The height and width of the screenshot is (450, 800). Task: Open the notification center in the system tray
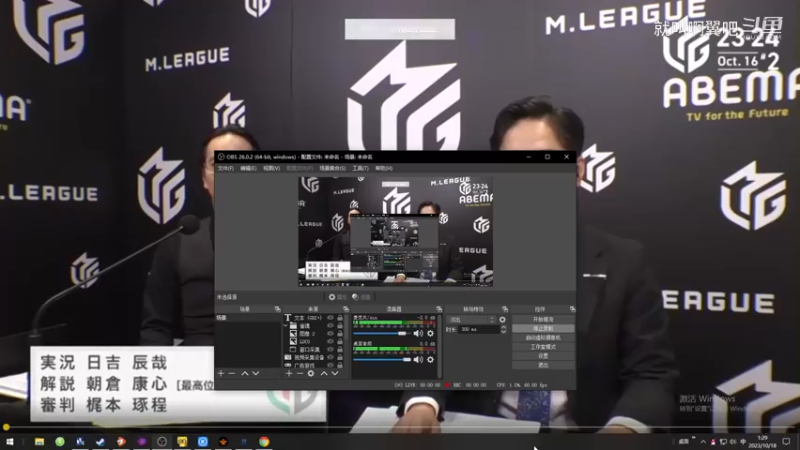pyautogui.click(x=787, y=442)
